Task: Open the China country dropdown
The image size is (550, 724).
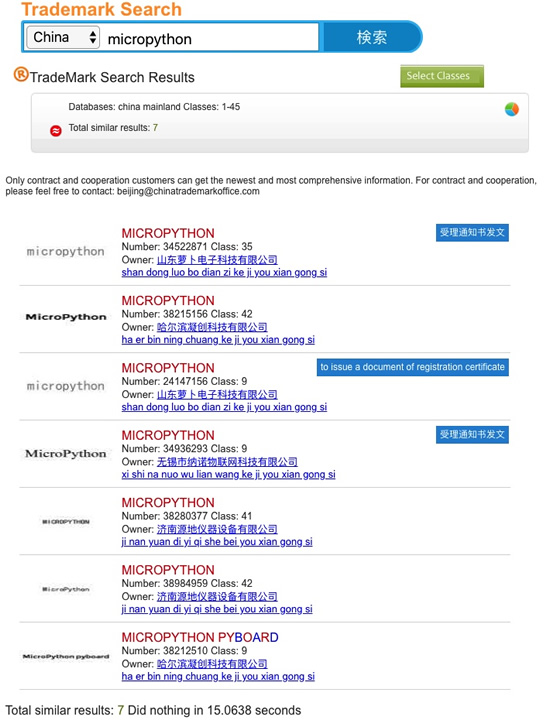Action: [63, 37]
